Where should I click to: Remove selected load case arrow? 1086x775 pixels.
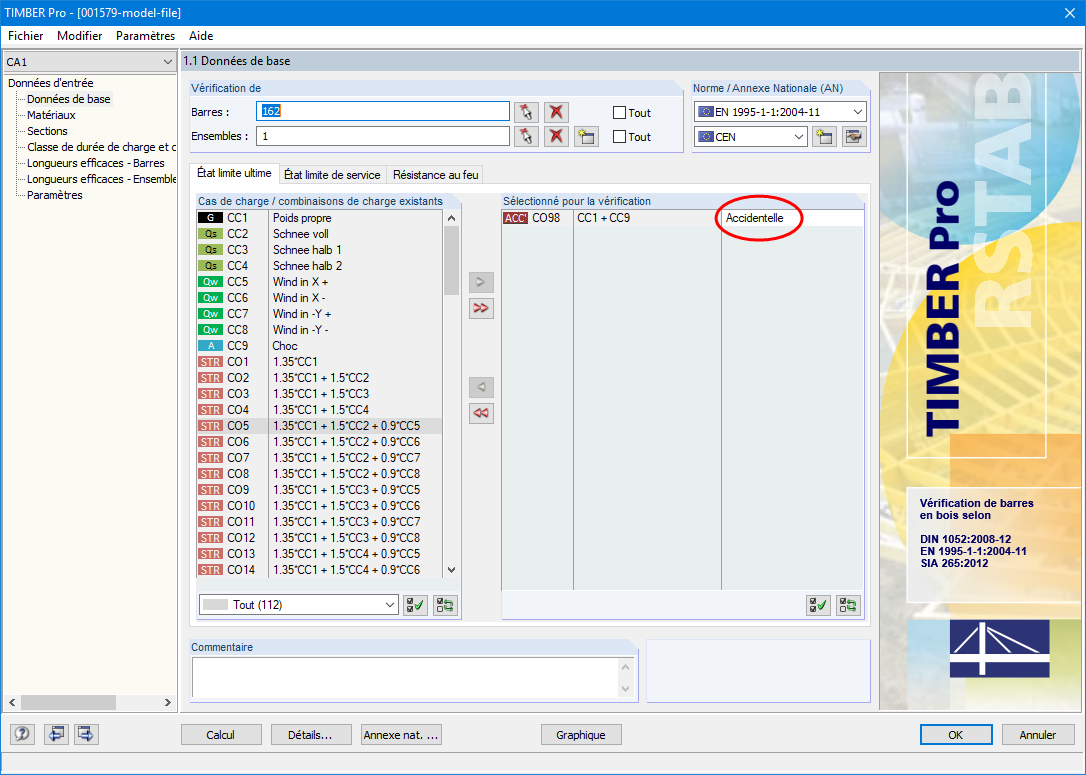coord(481,387)
